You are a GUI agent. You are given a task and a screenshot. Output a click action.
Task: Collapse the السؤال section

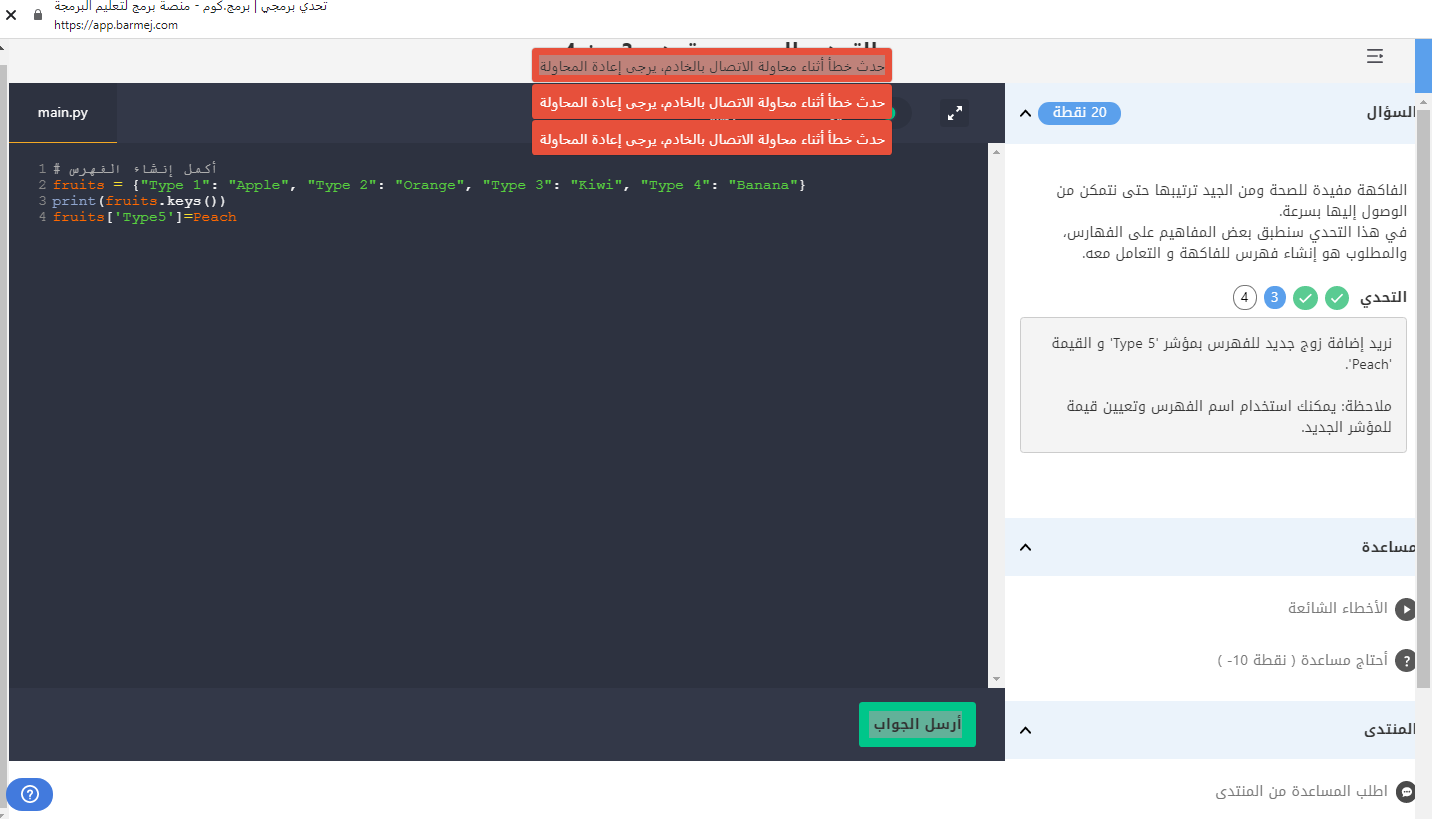(1025, 113)
